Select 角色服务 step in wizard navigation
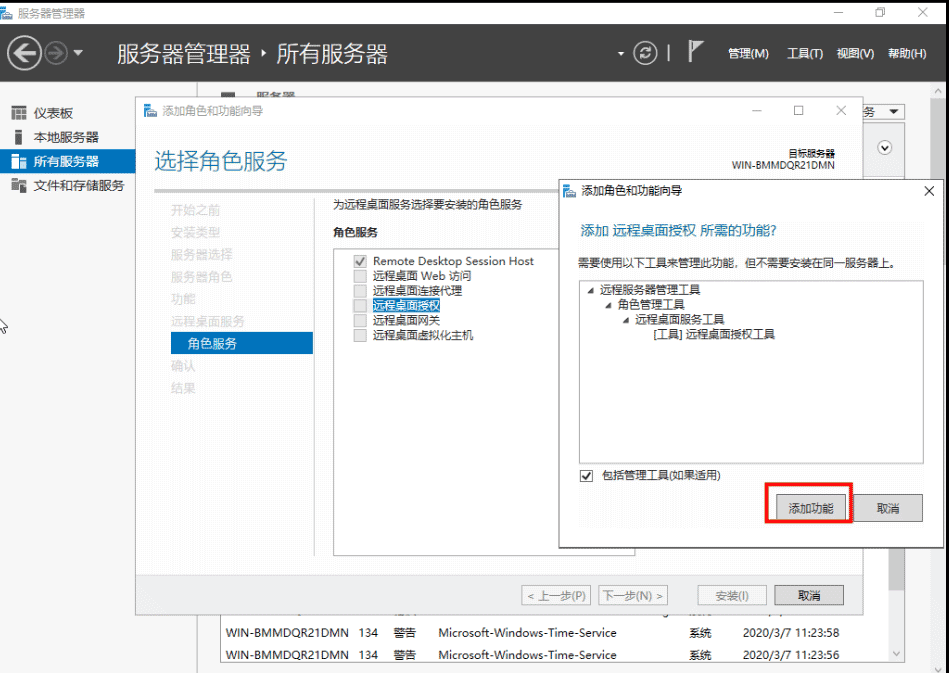The width and height of the screenshot is (949, 673). pyautogui.click(x=212, y=343)
